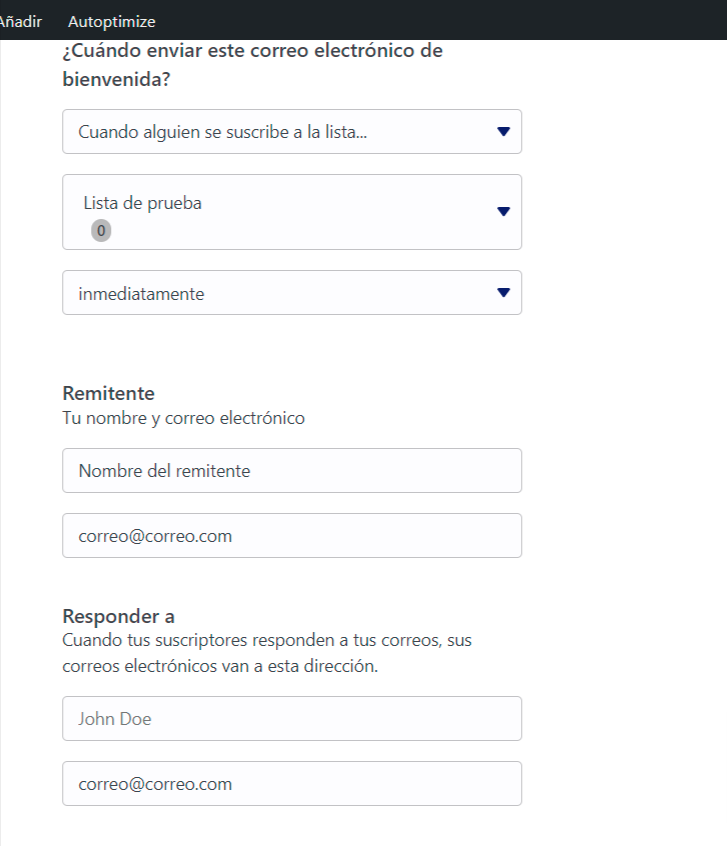Focus the 'Nombre del remitente' field
Viewport: 727px width, 846px height.
(x=292, y=470)
